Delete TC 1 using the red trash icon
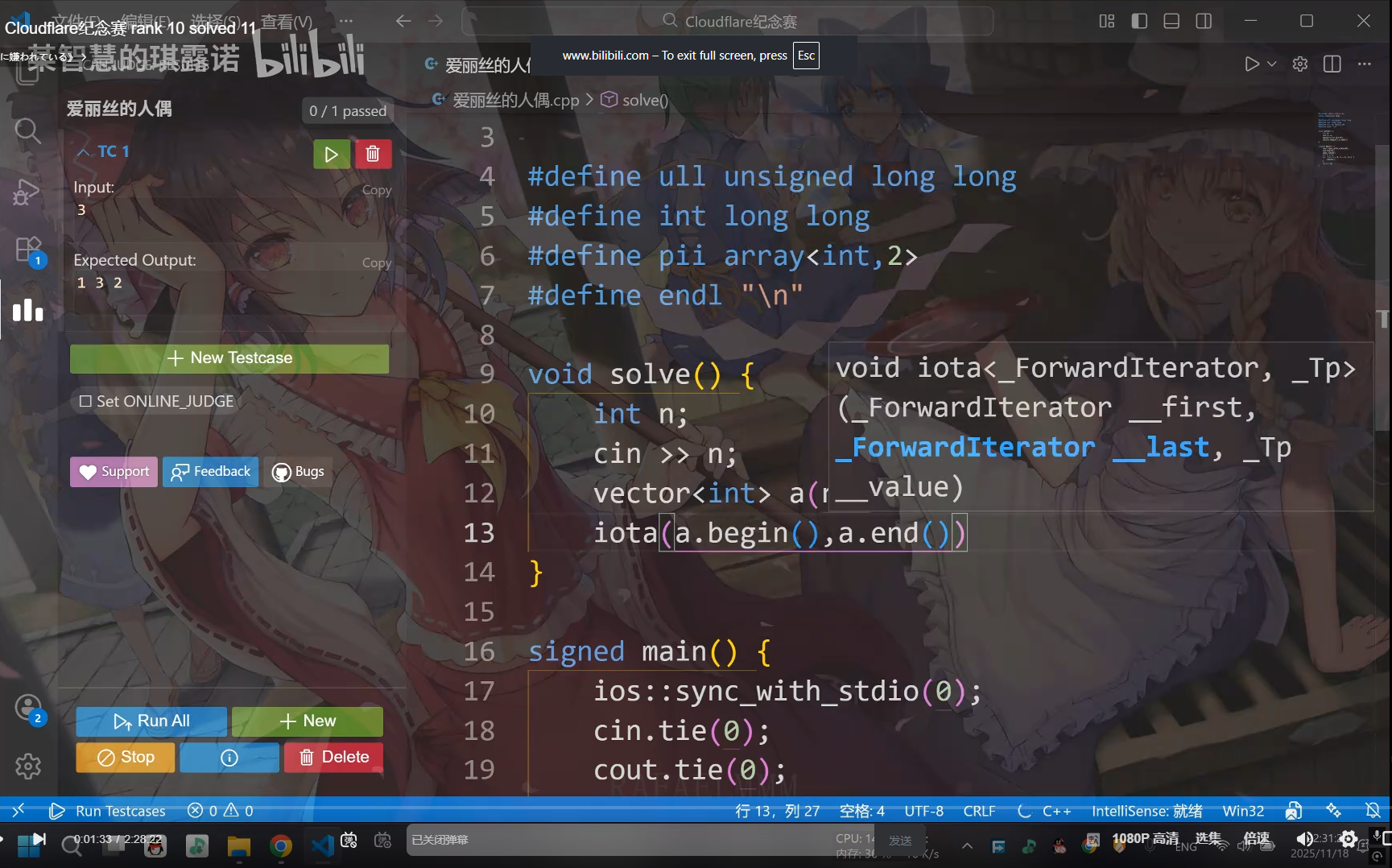 (x=372, y=155)
